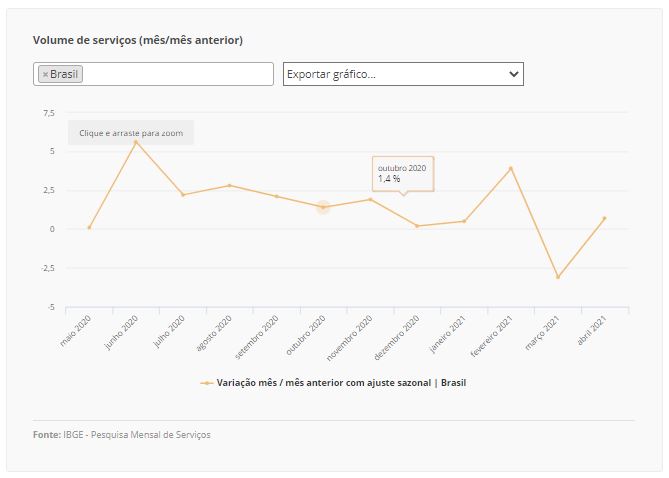This screenshot has height=478, width=669.
Task: Select the março 2021 lowest point
Action: pos(558,277)
